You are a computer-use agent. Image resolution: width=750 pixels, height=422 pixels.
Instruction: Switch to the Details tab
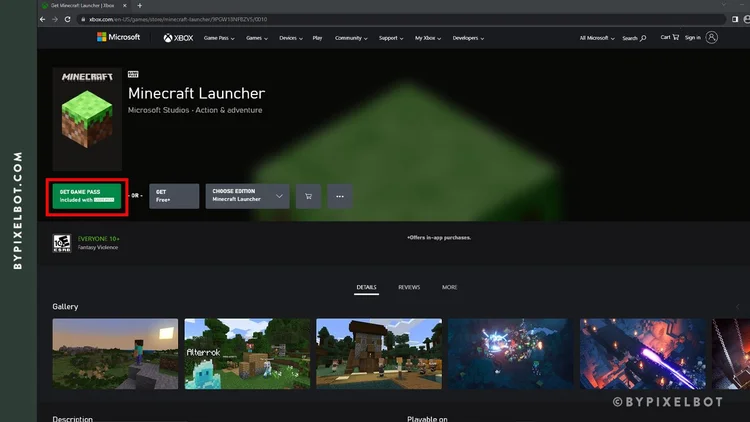366,287
